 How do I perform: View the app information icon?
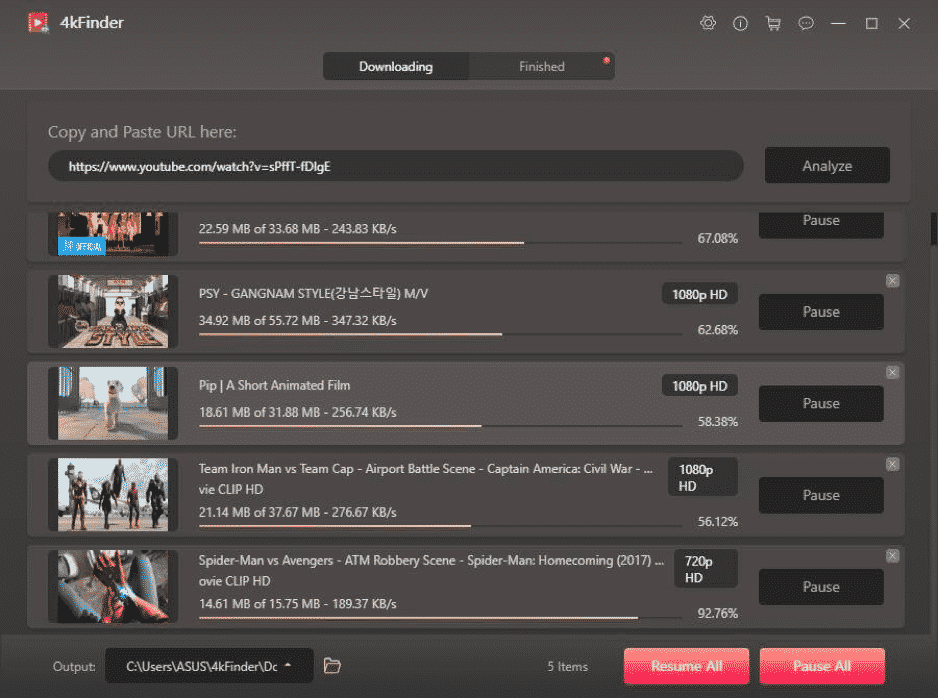click(x=740, y=22)
